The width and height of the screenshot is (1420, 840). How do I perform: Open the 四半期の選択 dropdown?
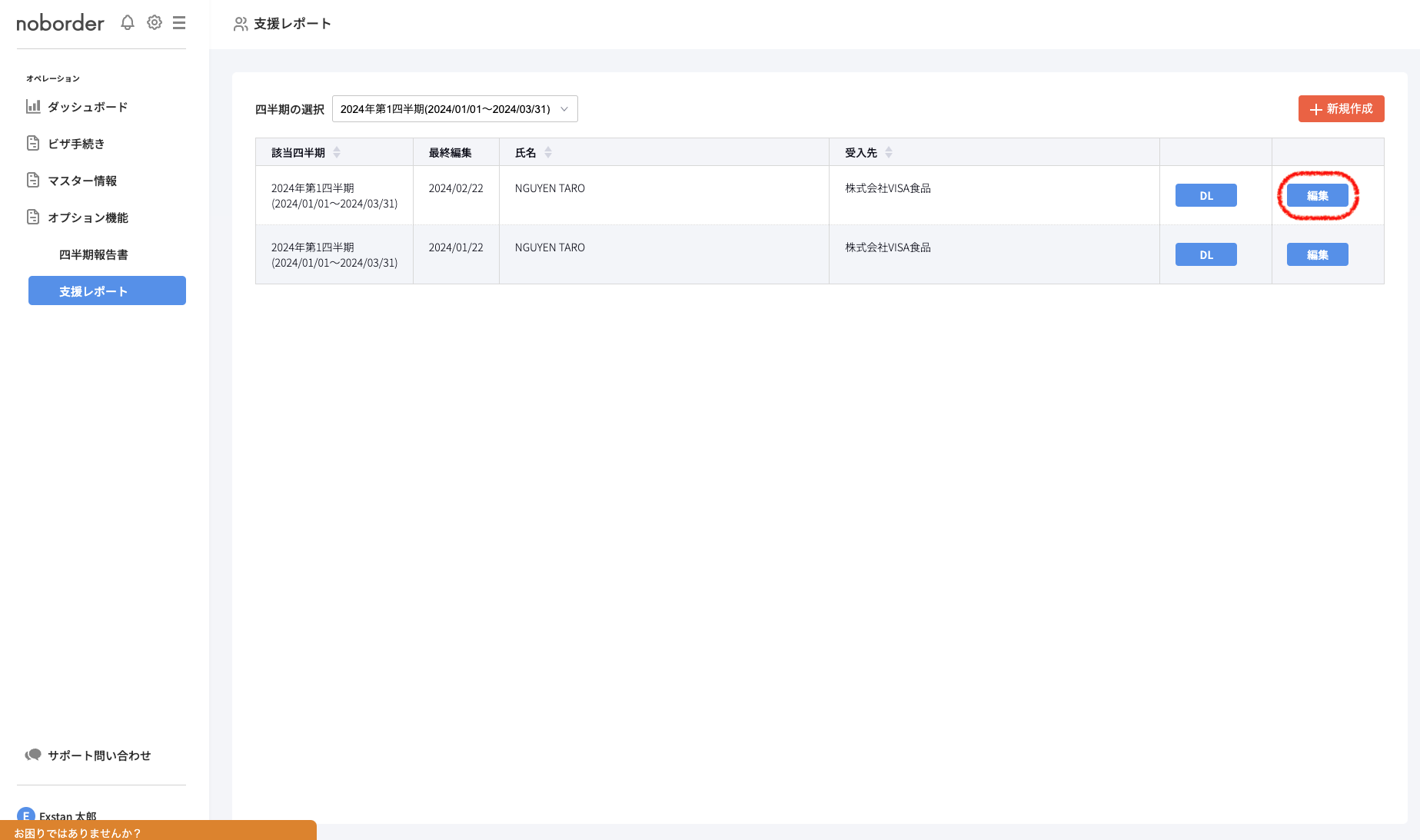(x=454, y=109)
